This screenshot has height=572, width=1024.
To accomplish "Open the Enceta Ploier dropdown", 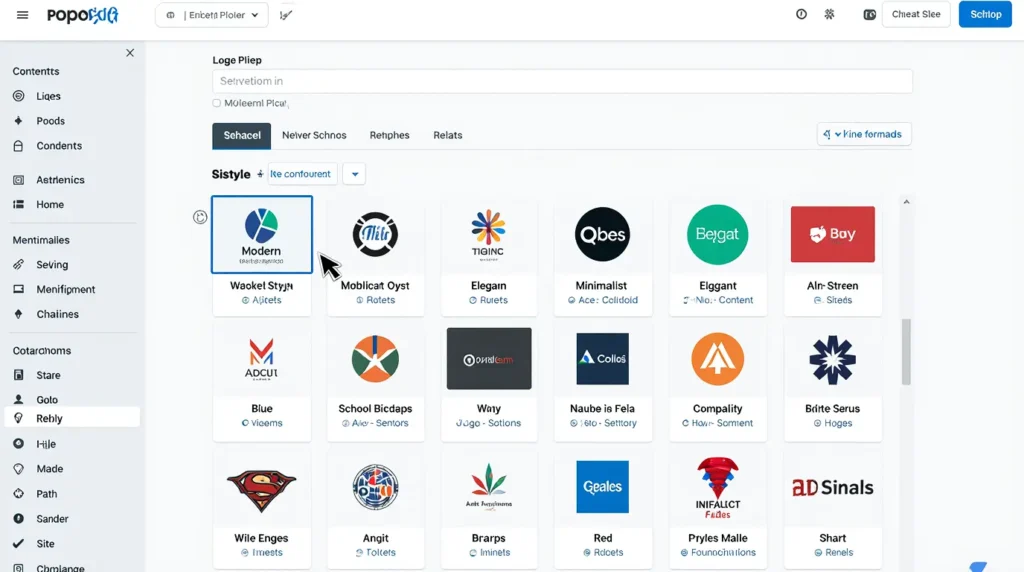I will click(x=212, y=15).
